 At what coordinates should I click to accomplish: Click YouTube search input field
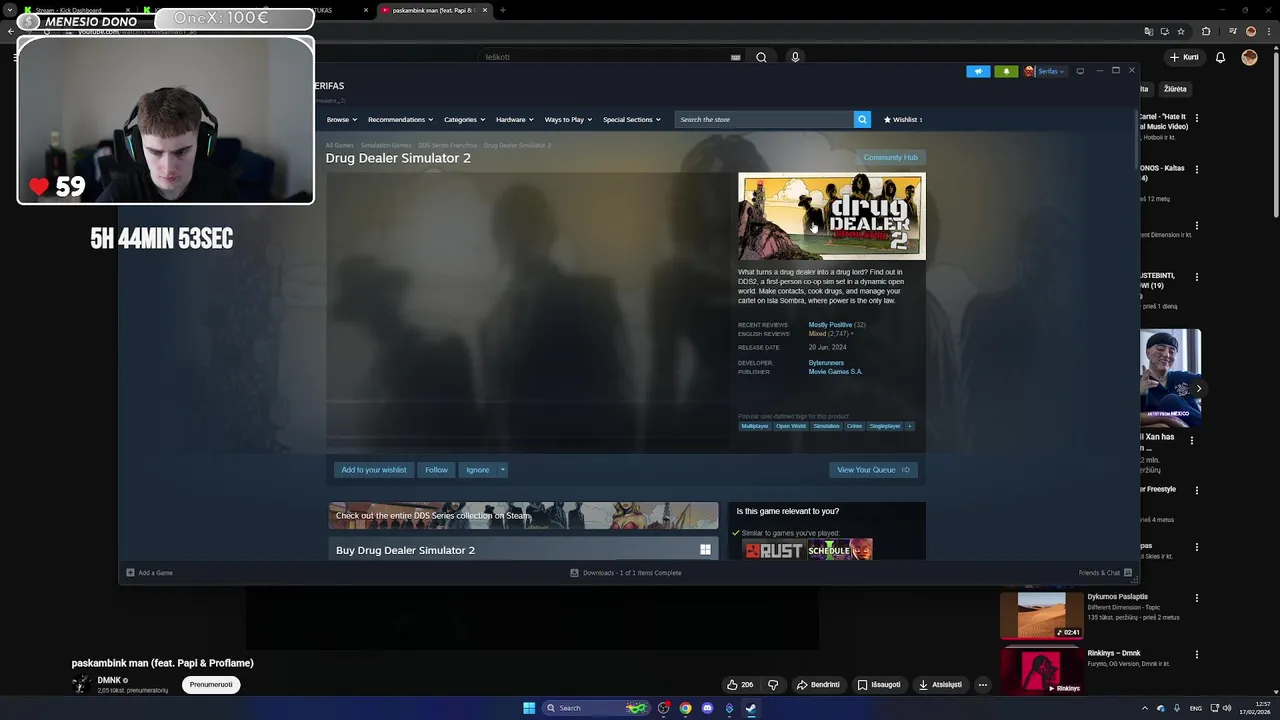point(612,57)
